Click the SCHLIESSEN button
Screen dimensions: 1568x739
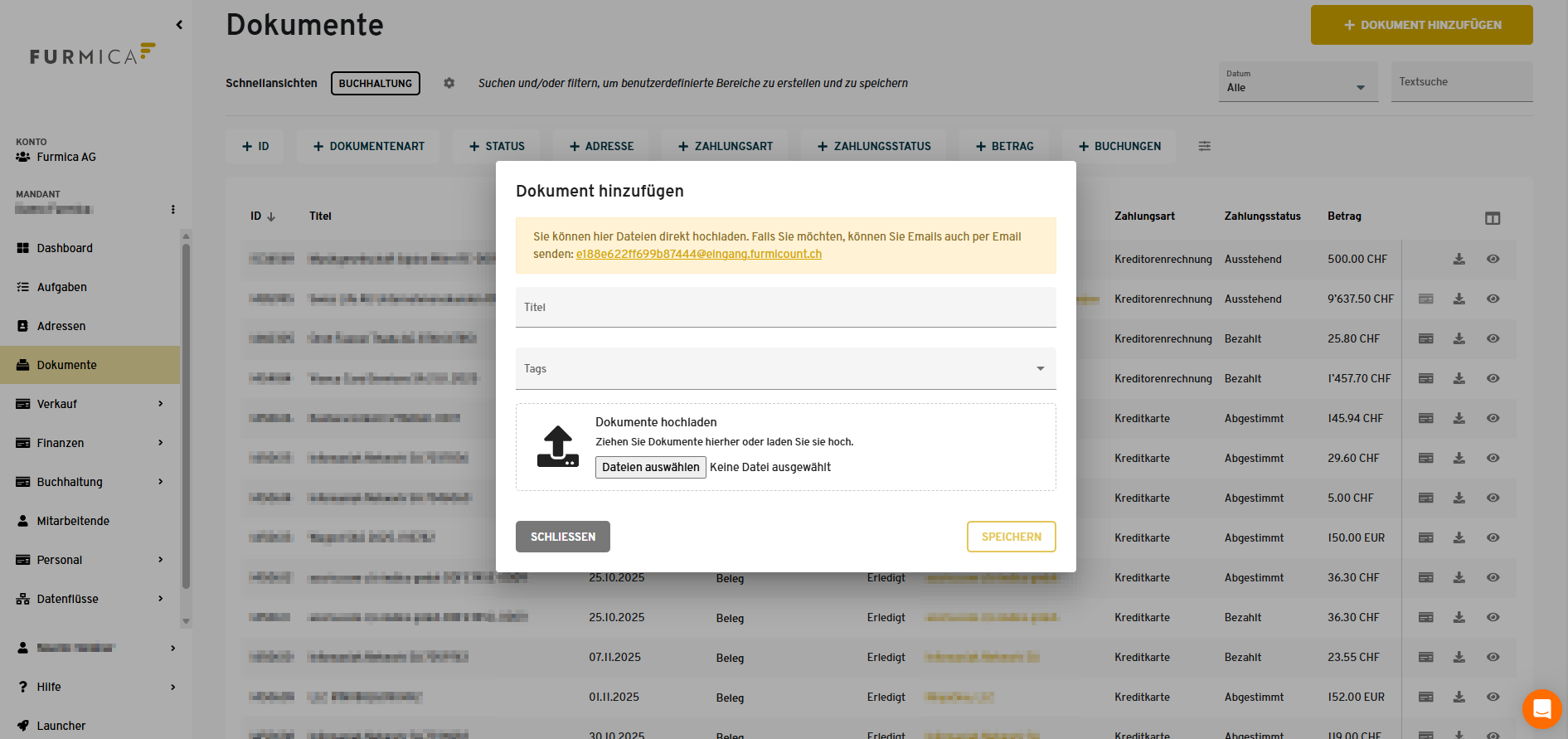562,537
